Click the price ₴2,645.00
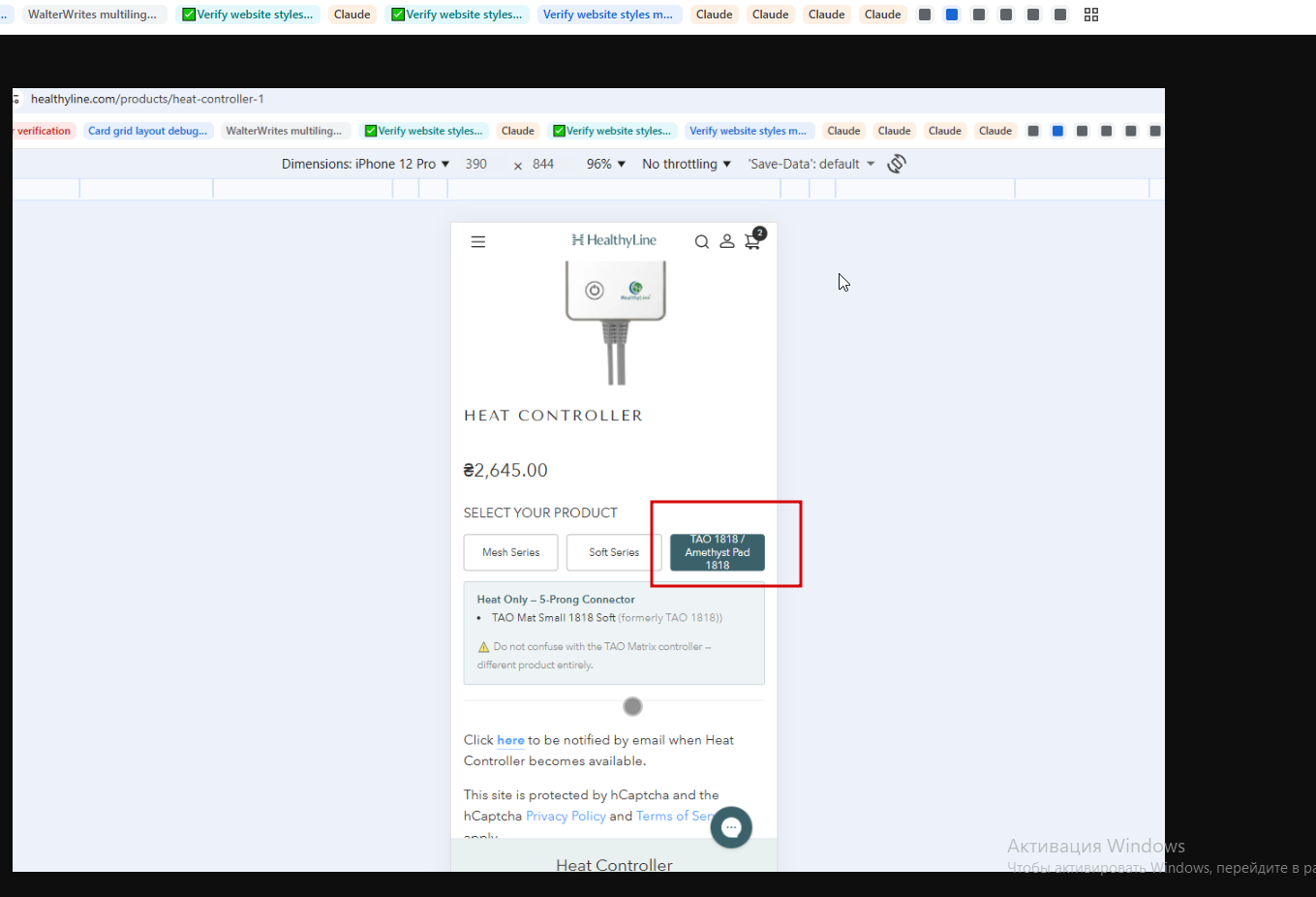The height and width of the screenshot is (897, 1316). coord(505,470)
